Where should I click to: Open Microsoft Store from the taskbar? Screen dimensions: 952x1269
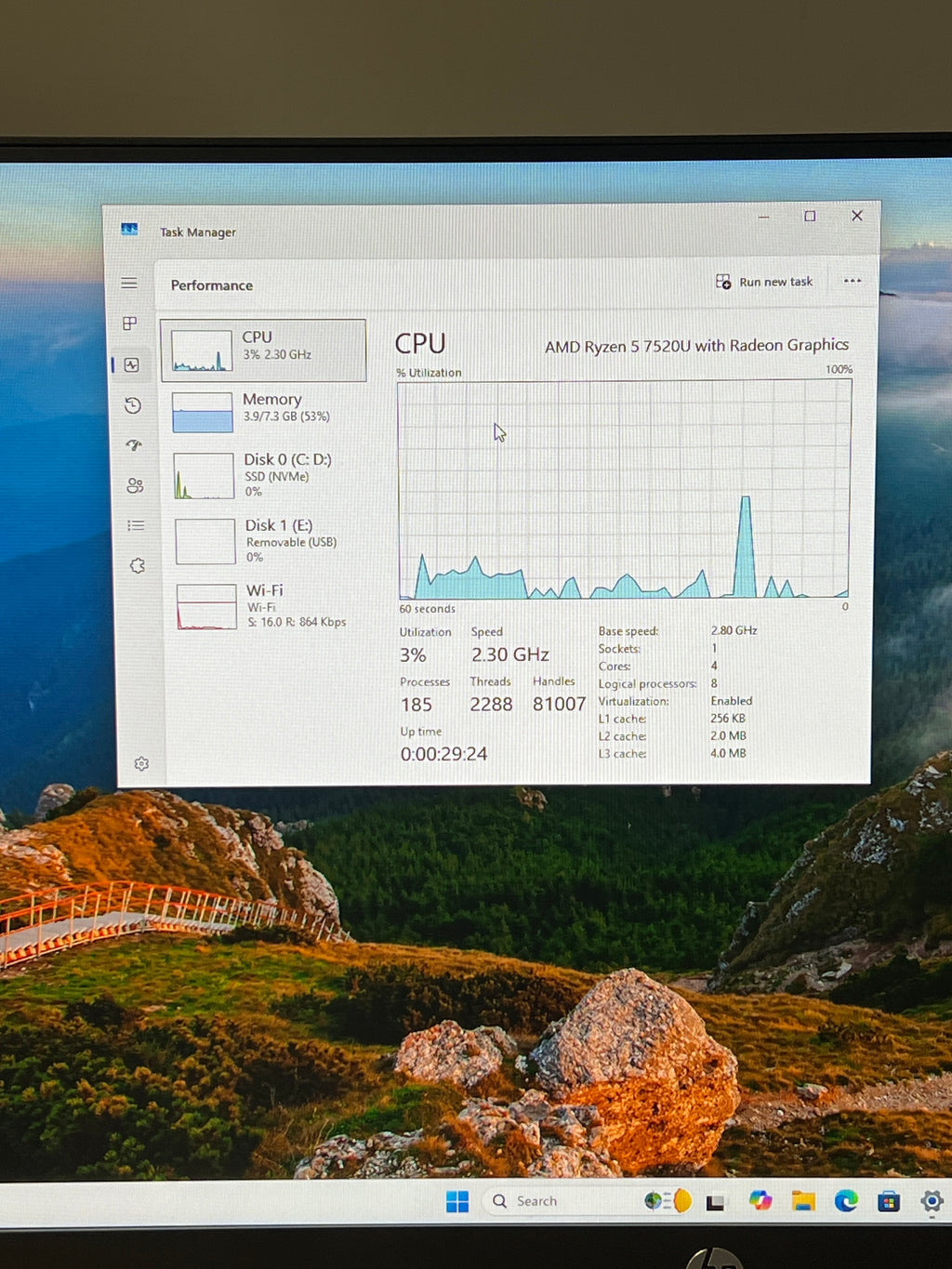click(889, 1202)
